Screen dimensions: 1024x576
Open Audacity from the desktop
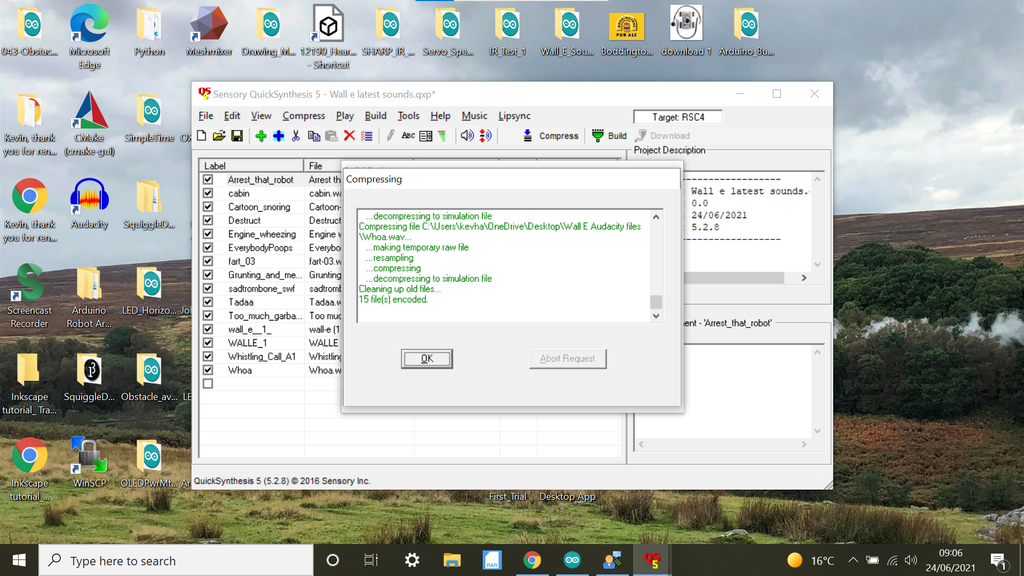89,204
